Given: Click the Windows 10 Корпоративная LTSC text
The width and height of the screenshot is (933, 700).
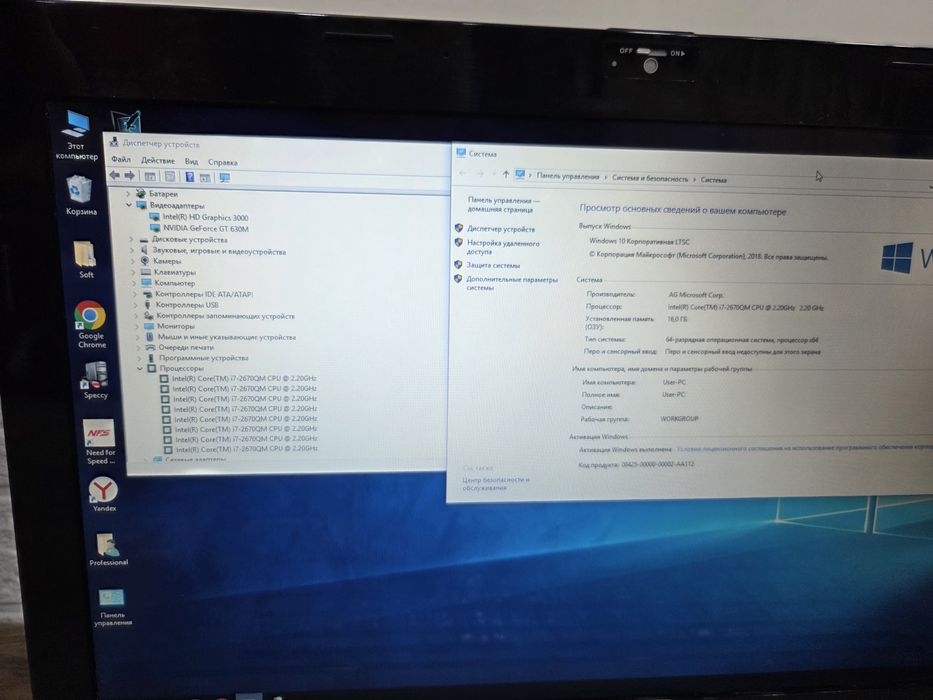Looking at the screenshot, I should (639, 241).
